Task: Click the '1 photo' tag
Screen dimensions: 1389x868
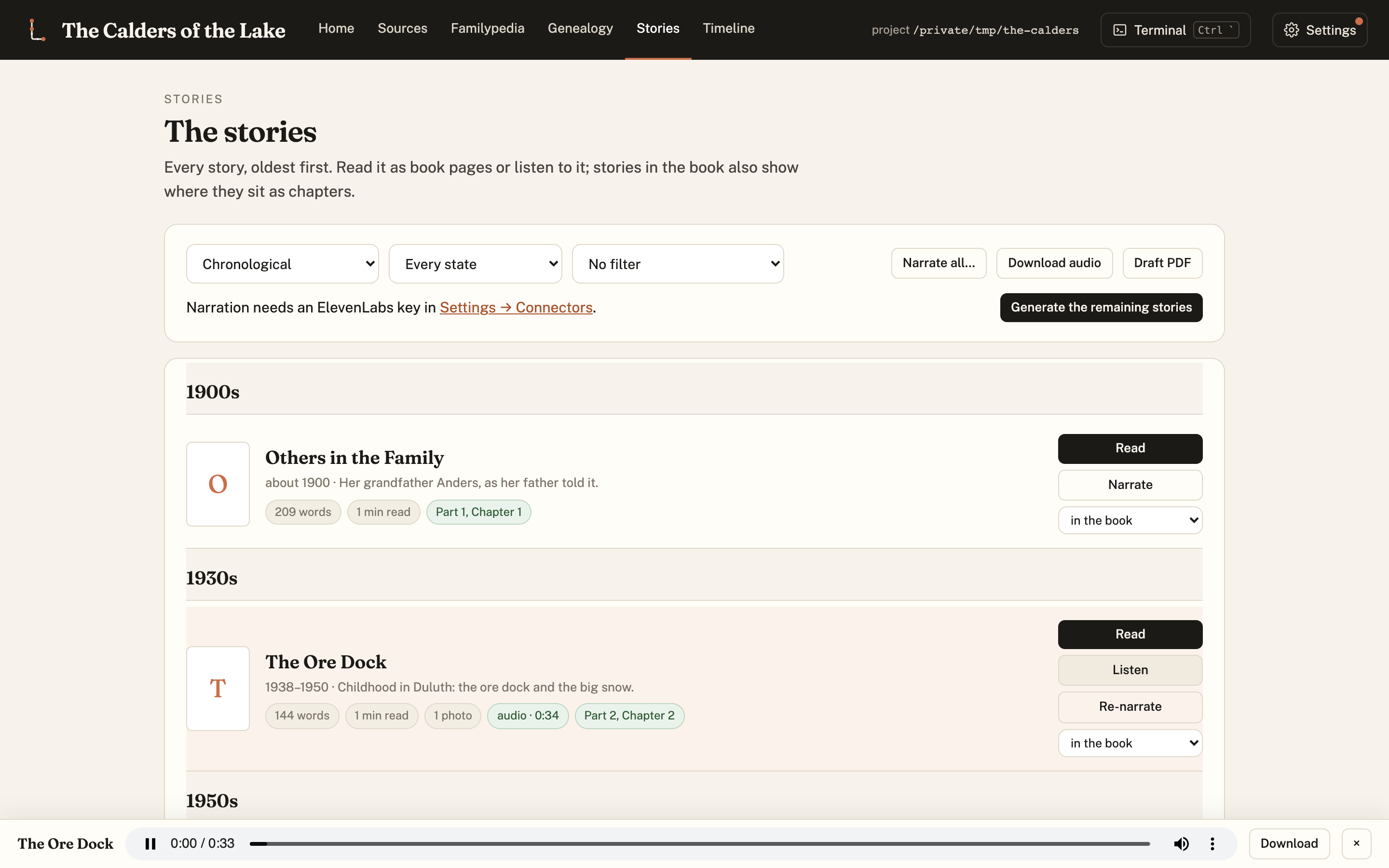Action: 452,716
